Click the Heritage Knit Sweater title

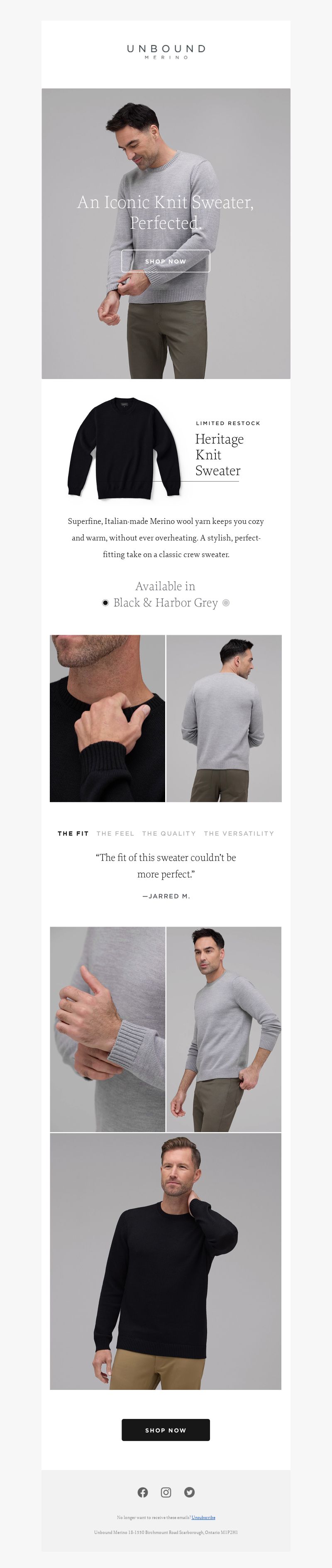click(x=219, y=455)
